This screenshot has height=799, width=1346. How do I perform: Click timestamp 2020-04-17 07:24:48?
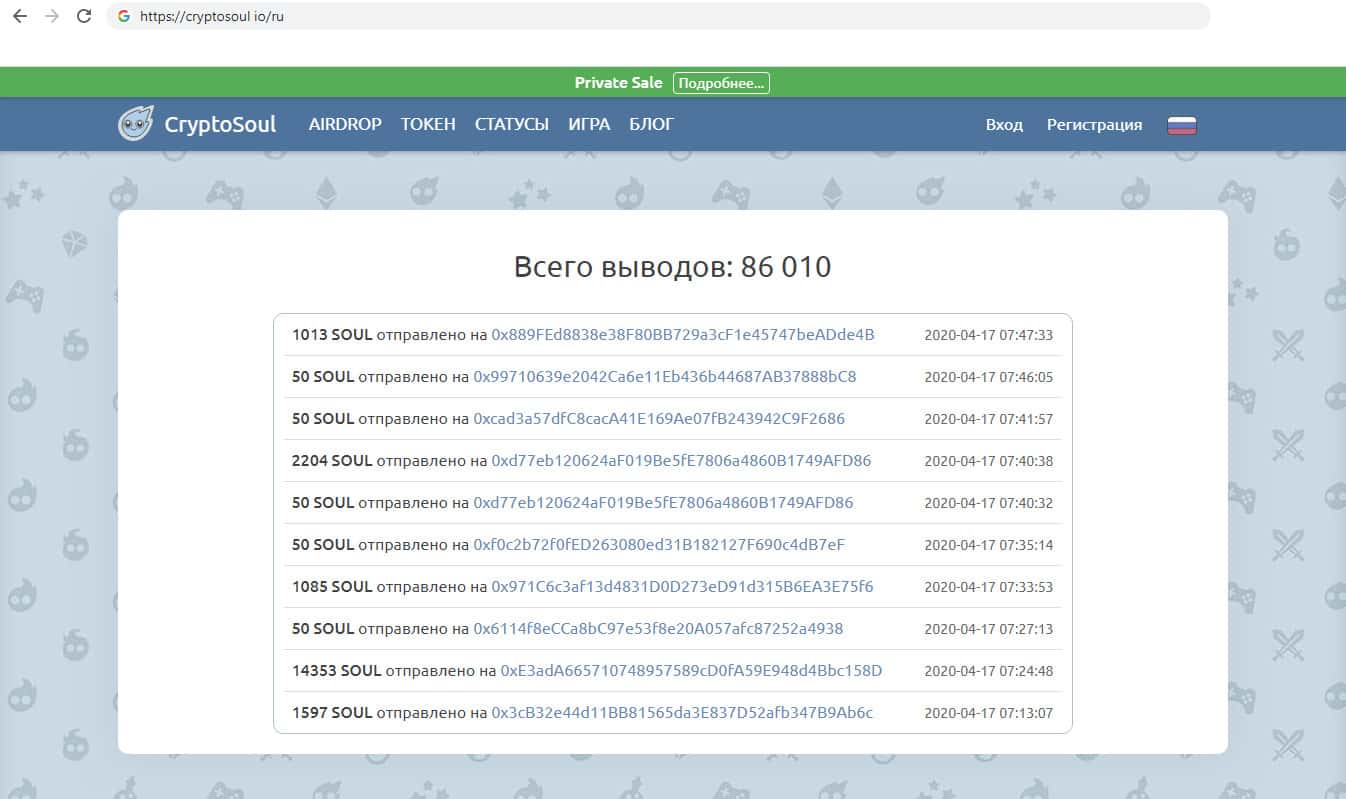[988, 672]
